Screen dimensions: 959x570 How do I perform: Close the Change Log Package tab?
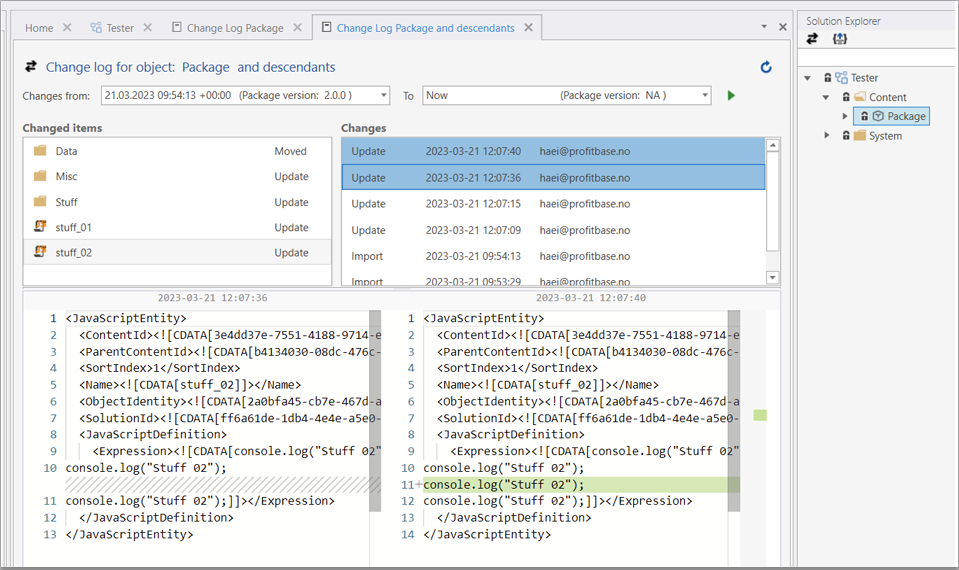pyautogui.click(x=297, y=28)
